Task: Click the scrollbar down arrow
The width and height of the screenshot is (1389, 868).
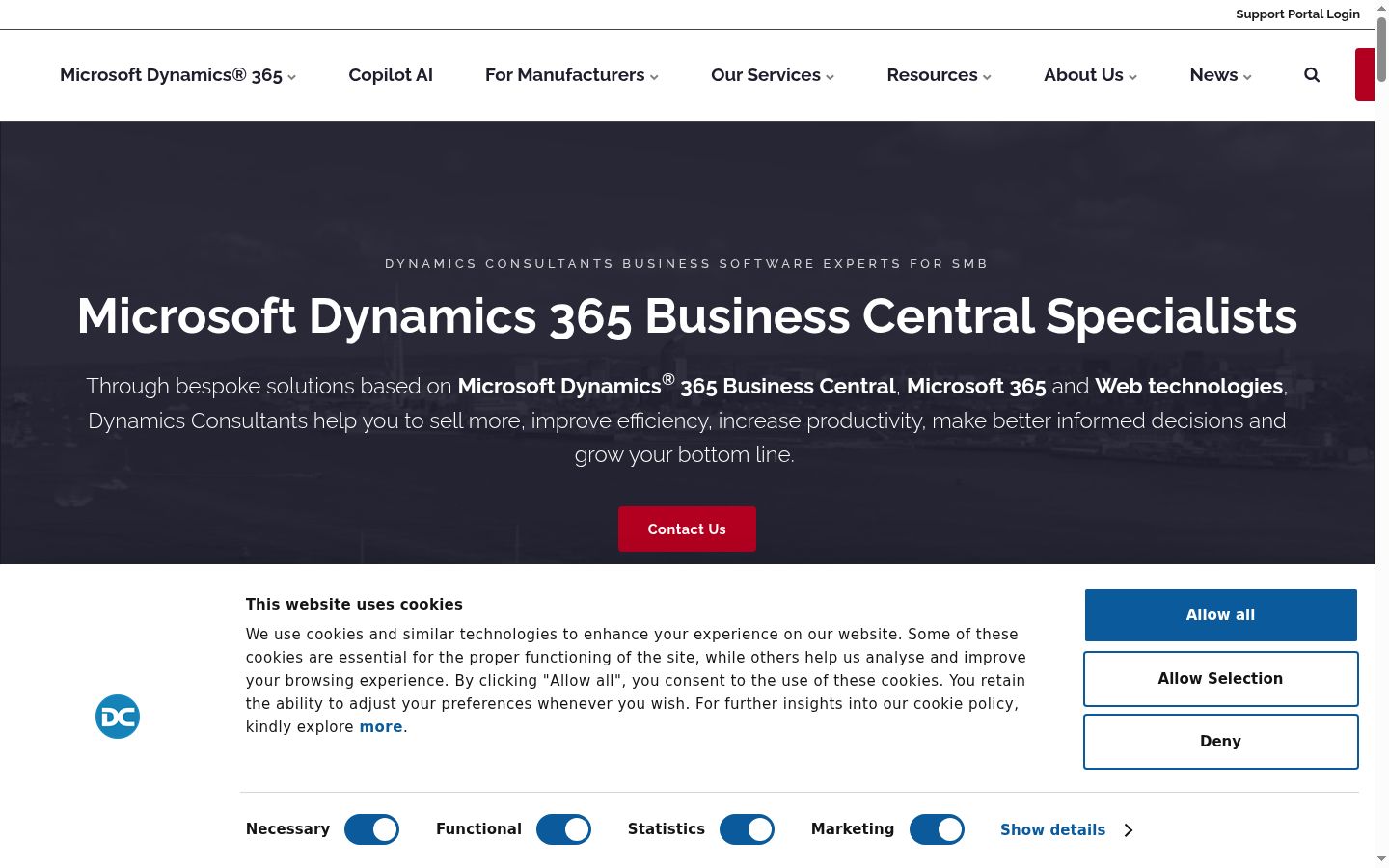Action: (1381, 859)
